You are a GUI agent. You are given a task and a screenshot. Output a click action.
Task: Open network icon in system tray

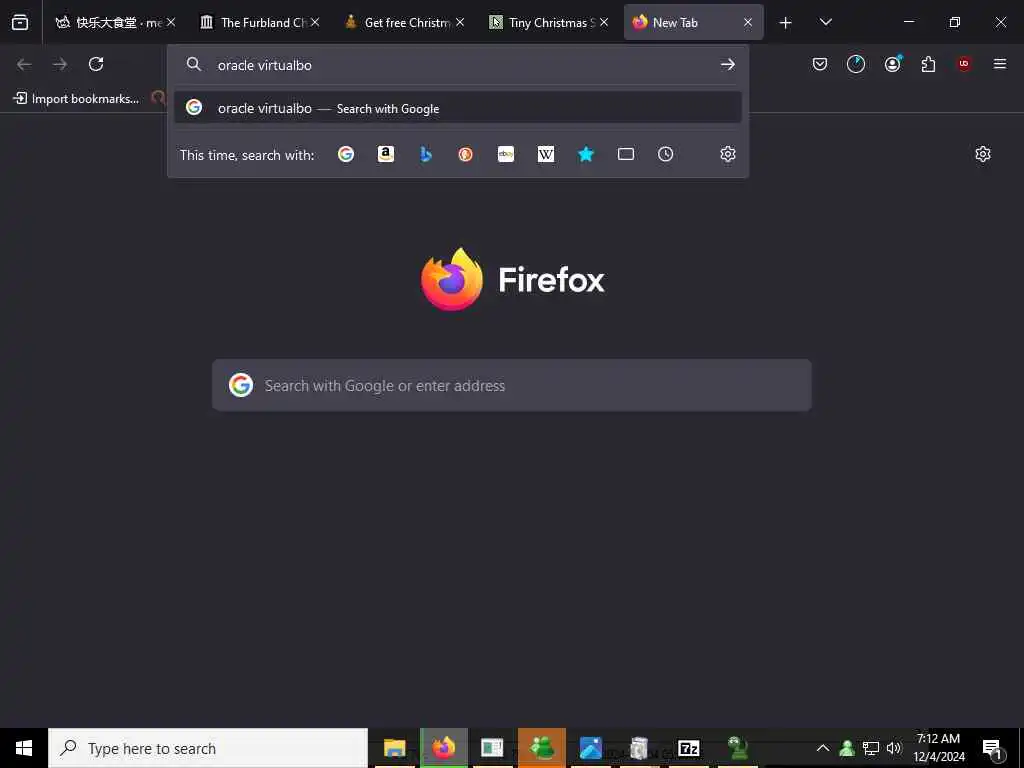click(871, 748)
